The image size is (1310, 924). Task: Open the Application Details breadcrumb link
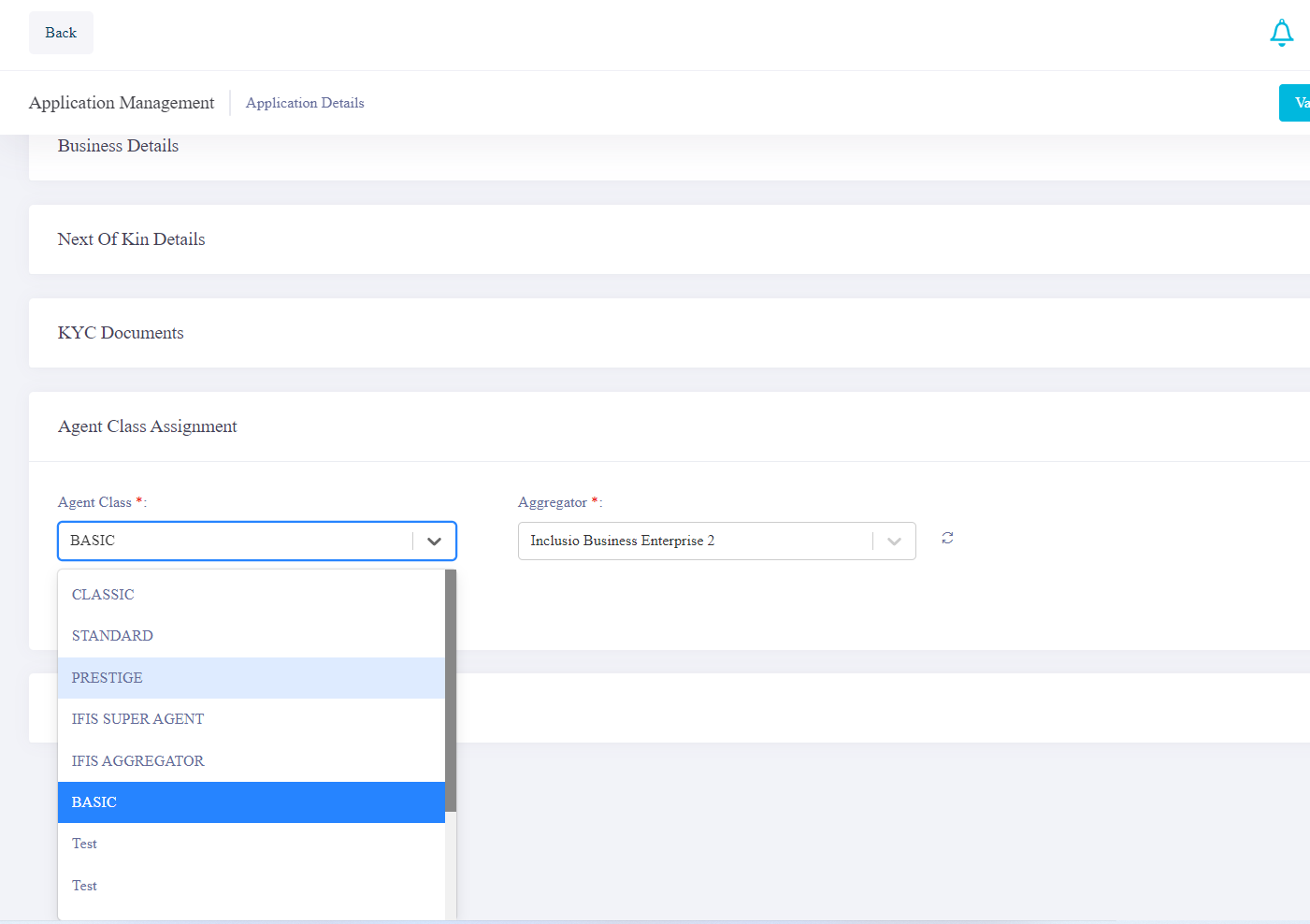tap(305, 103)
